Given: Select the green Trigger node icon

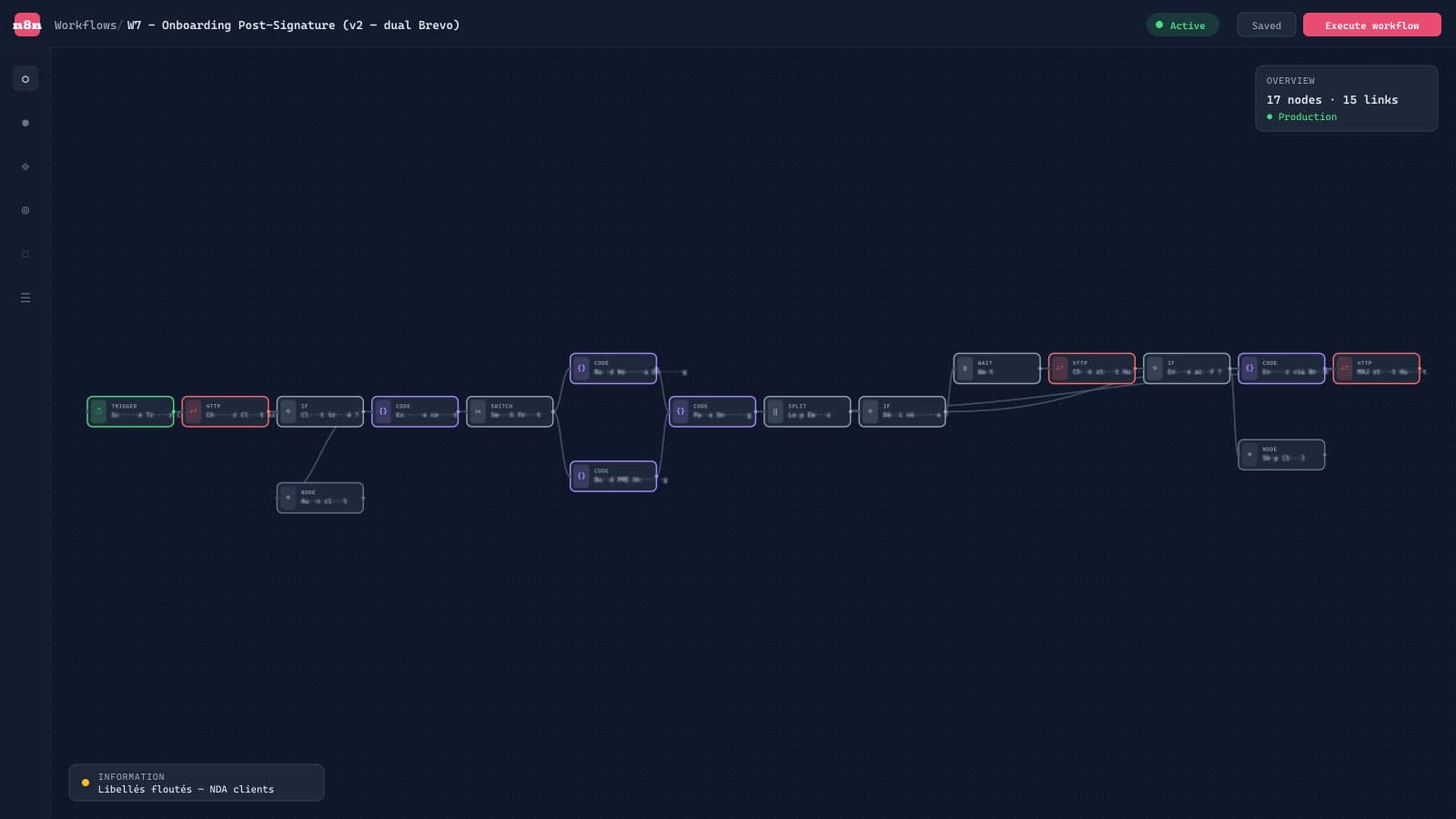Looking at the screenshot, I should 97,411.
